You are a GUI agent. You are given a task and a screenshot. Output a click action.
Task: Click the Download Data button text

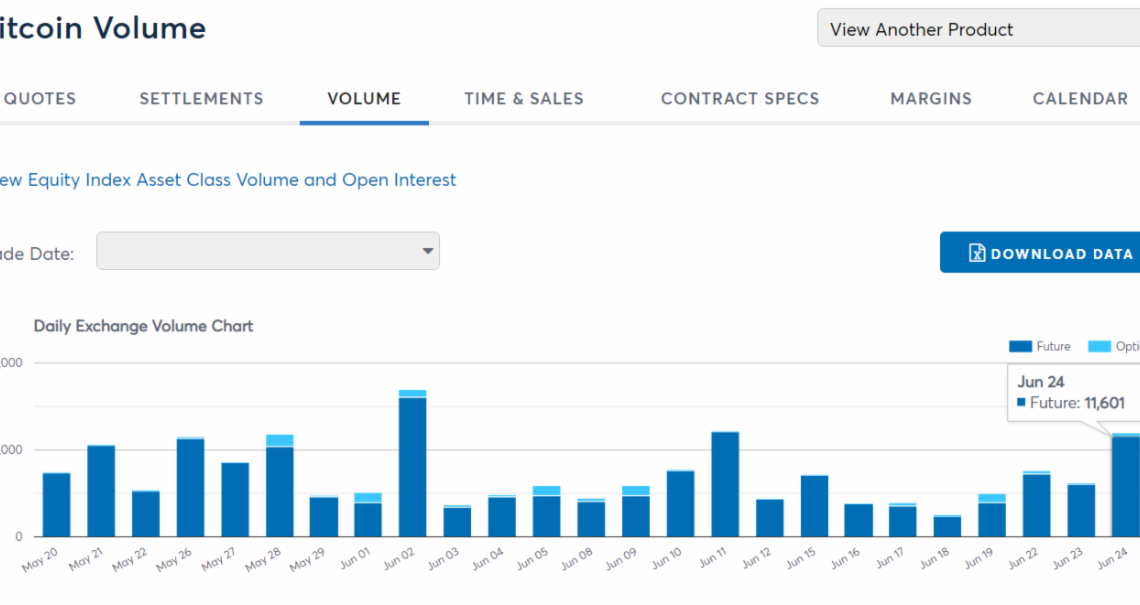click(1061, 254)
